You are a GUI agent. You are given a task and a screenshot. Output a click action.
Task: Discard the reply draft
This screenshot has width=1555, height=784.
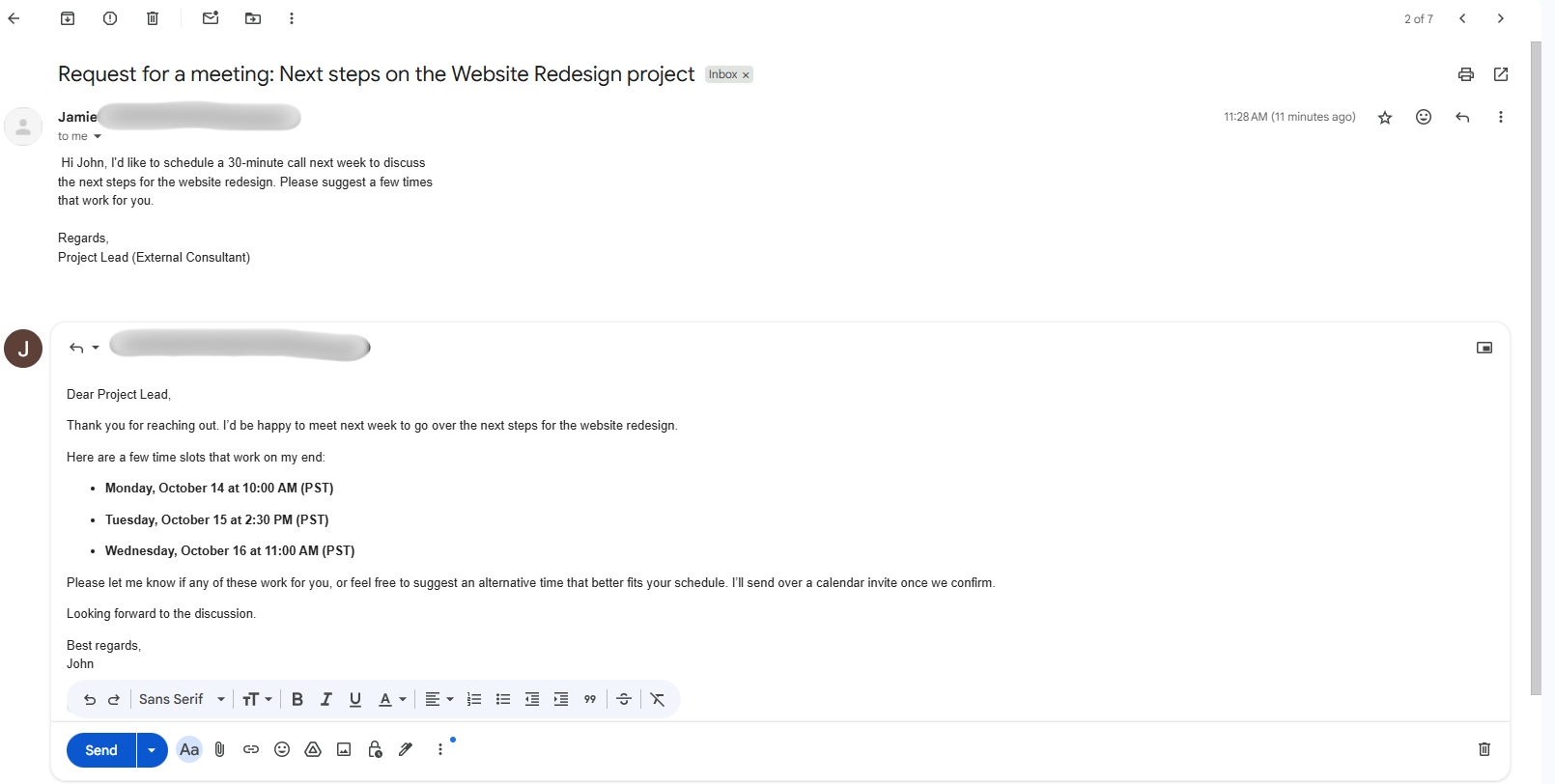(x=1484, y=749)
